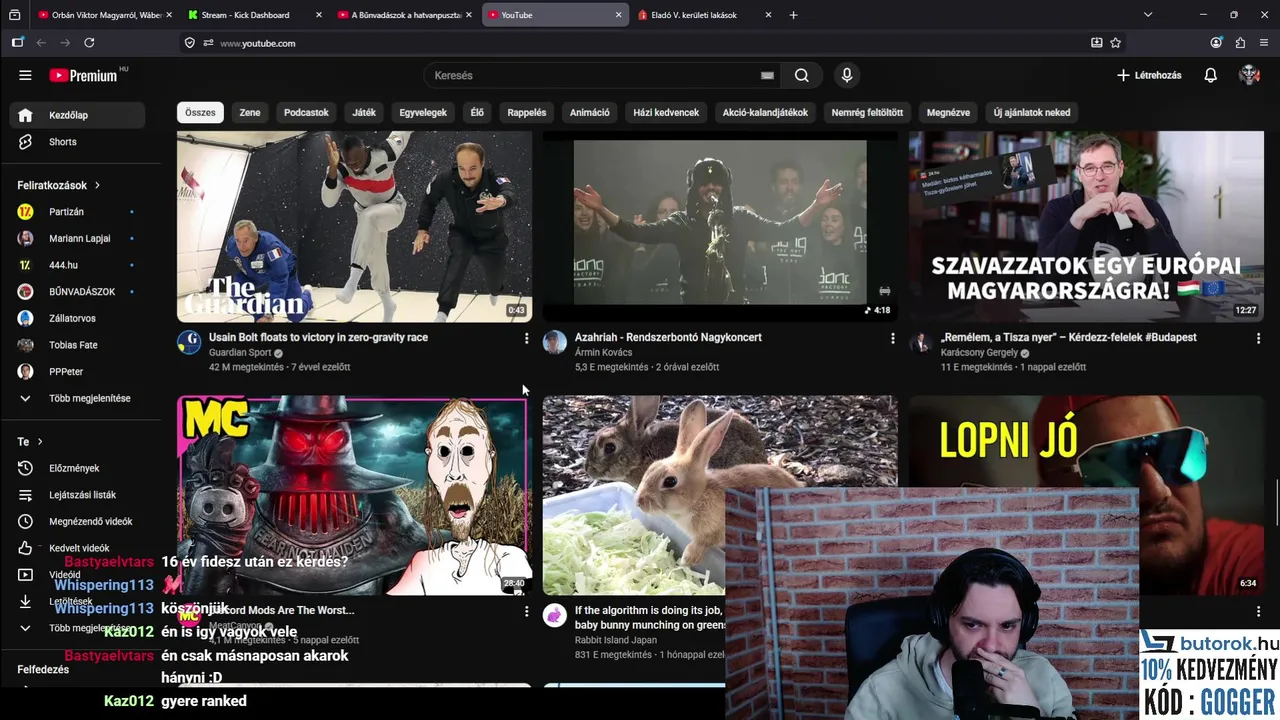Click the Létrehozás create button
This screenshot has height=720, width=1280.
[1149, 75]
